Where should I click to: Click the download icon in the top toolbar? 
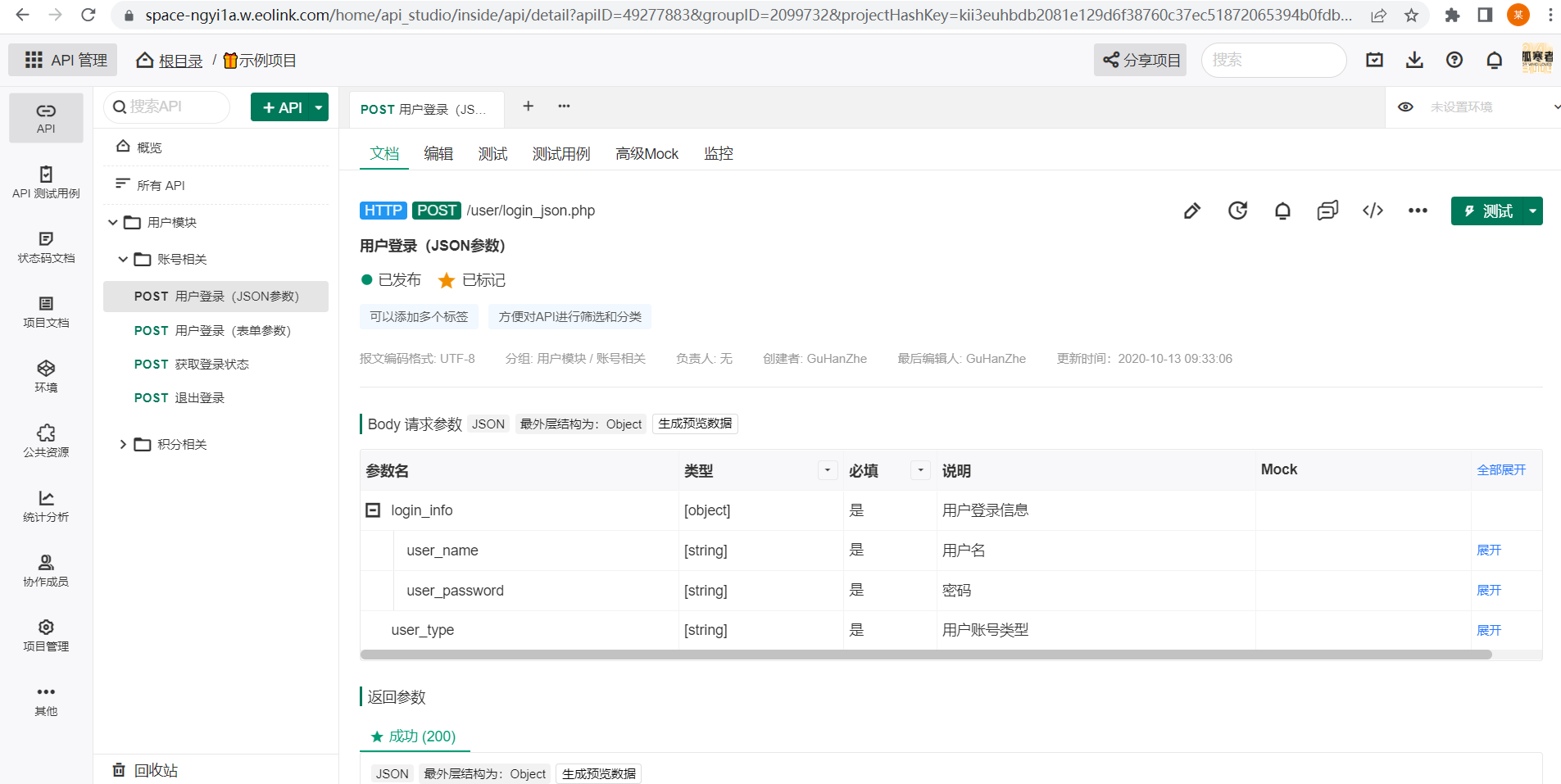tap(1414, 60)
